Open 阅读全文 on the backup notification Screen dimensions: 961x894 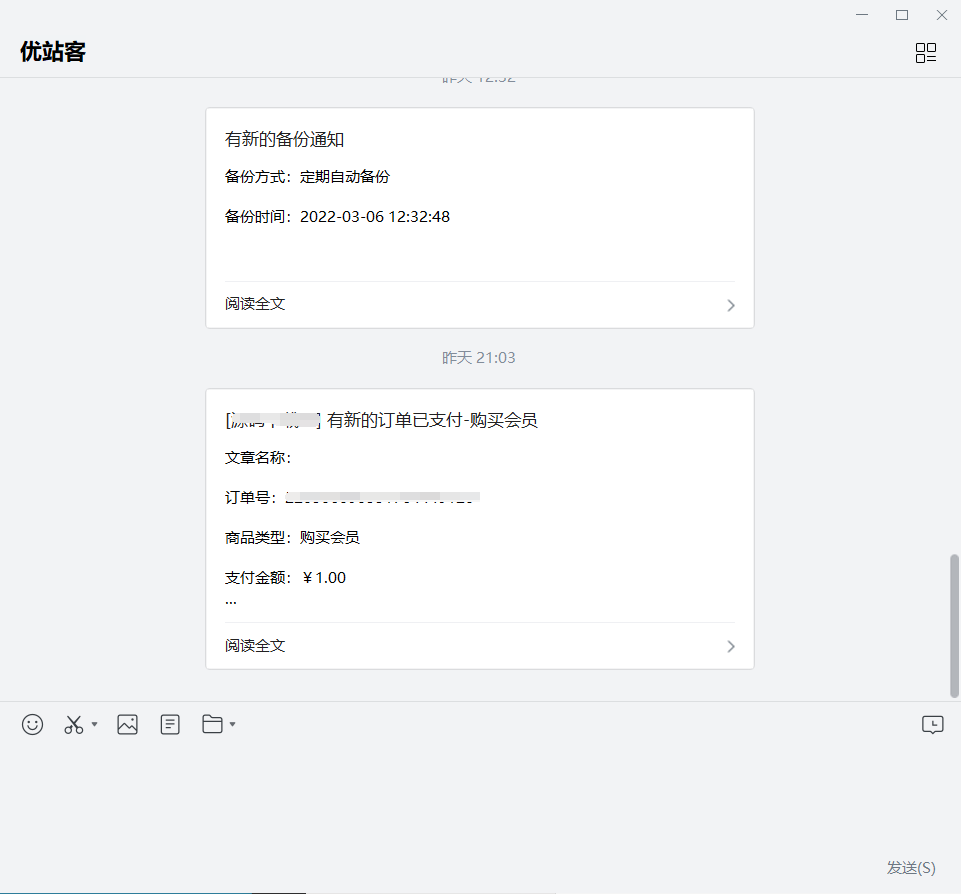click(x=256, y=304)
